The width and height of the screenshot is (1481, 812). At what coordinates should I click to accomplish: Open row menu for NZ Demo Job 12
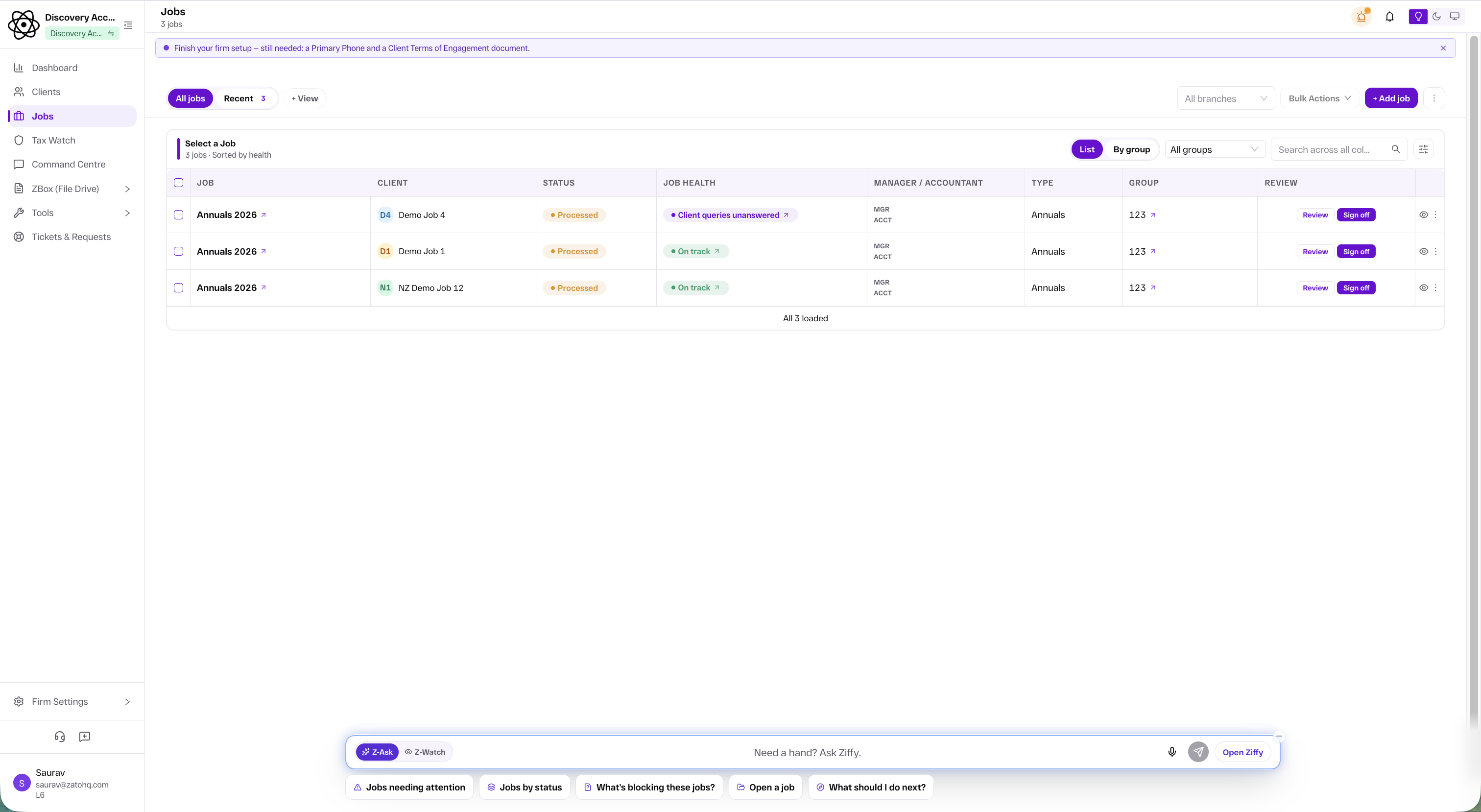(x=1435, y=287)
